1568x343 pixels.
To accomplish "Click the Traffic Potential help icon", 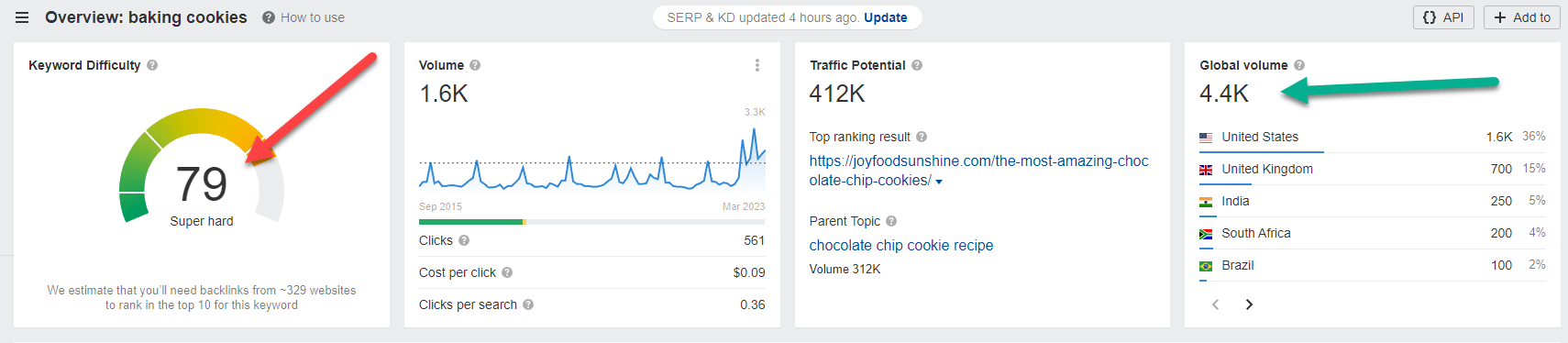I will pyautogui.click(x=917, y=65).
